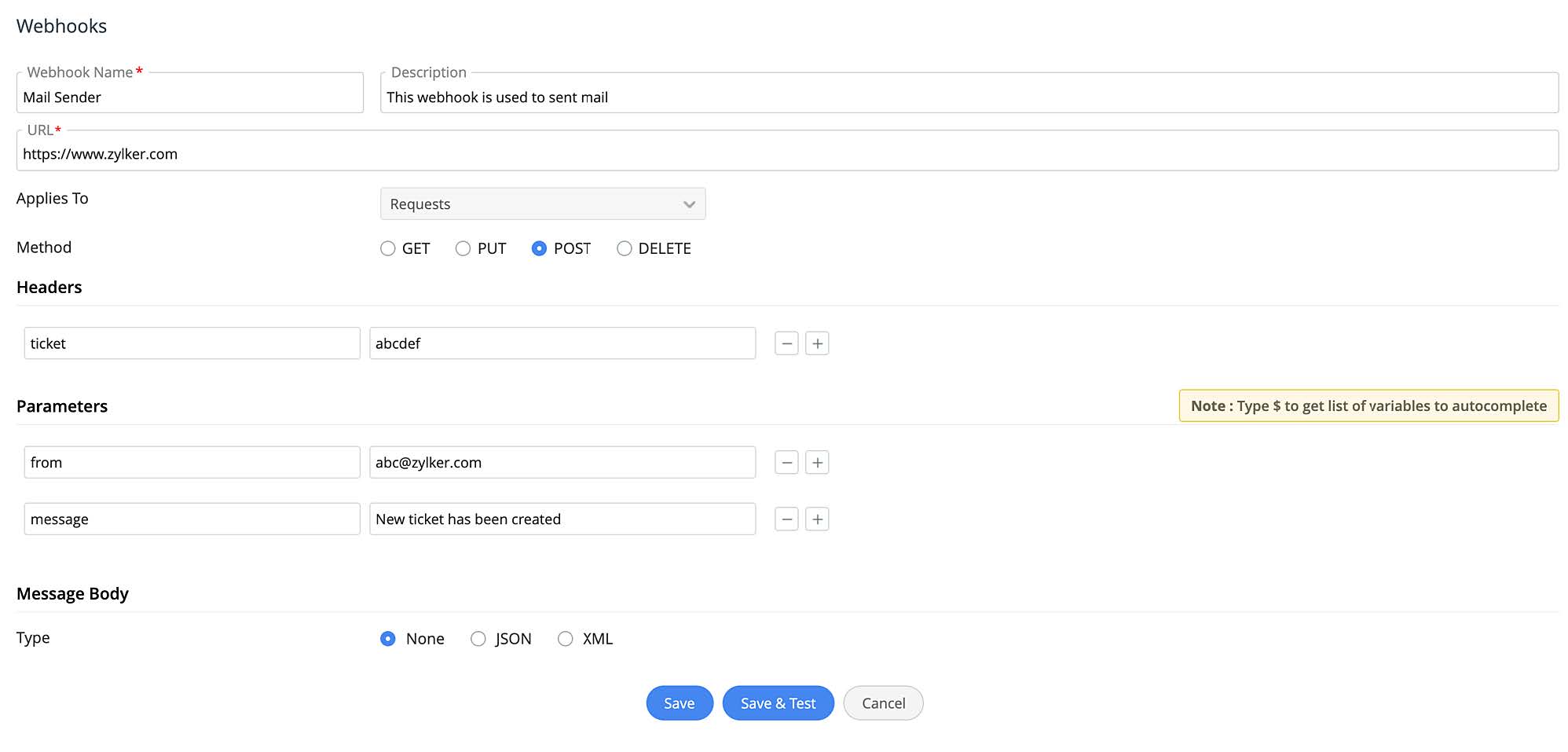Set message body type to XML

(566, 639)
